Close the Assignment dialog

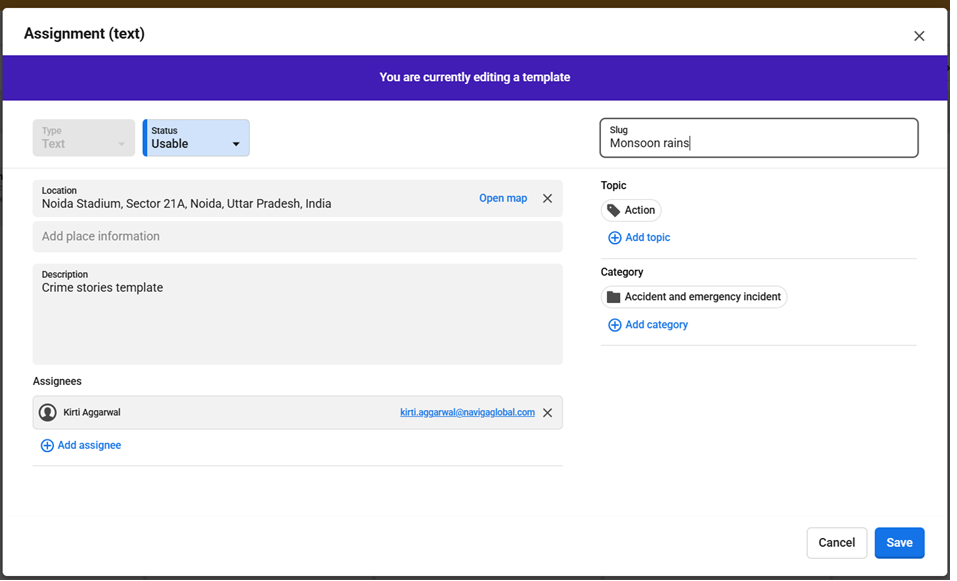919,36
